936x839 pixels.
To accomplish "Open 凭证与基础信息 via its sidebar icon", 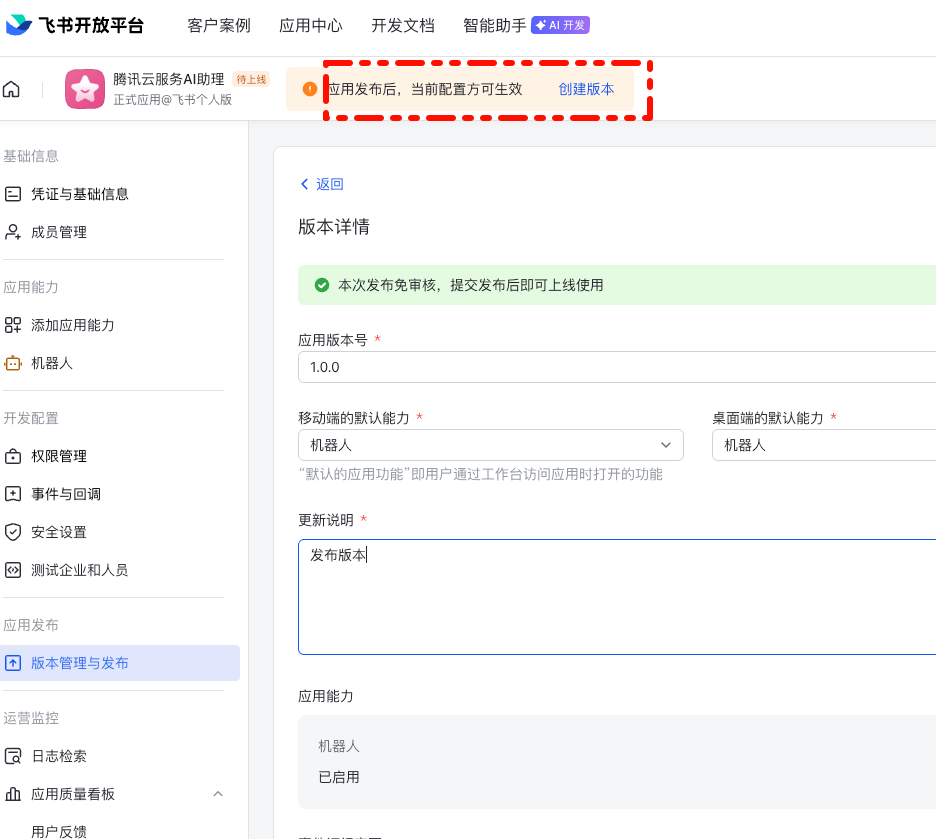I will [13, 194].
